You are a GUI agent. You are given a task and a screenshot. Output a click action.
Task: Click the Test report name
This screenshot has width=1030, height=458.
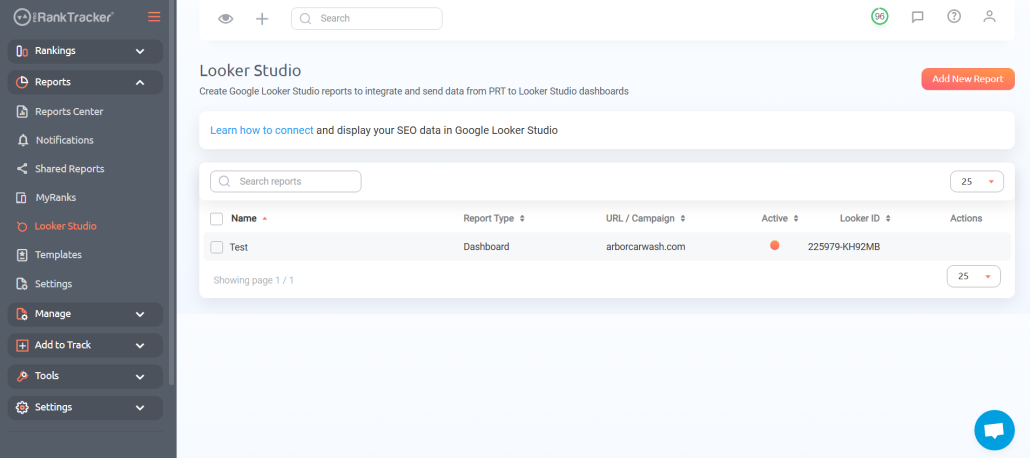(x=238, y=247)
